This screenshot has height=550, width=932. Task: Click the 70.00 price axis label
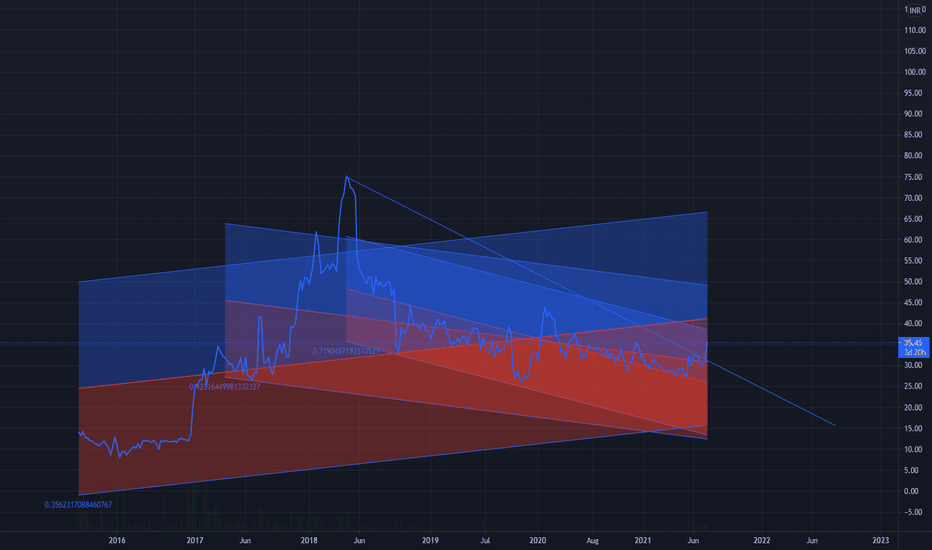[x=913, y=198]
